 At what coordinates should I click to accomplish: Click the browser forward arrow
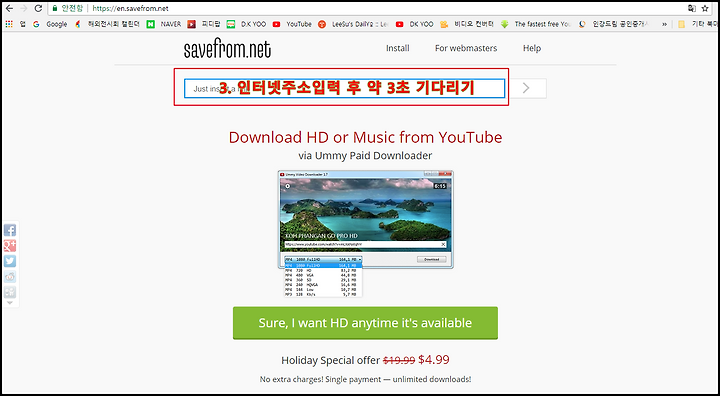tap(24, 8)
